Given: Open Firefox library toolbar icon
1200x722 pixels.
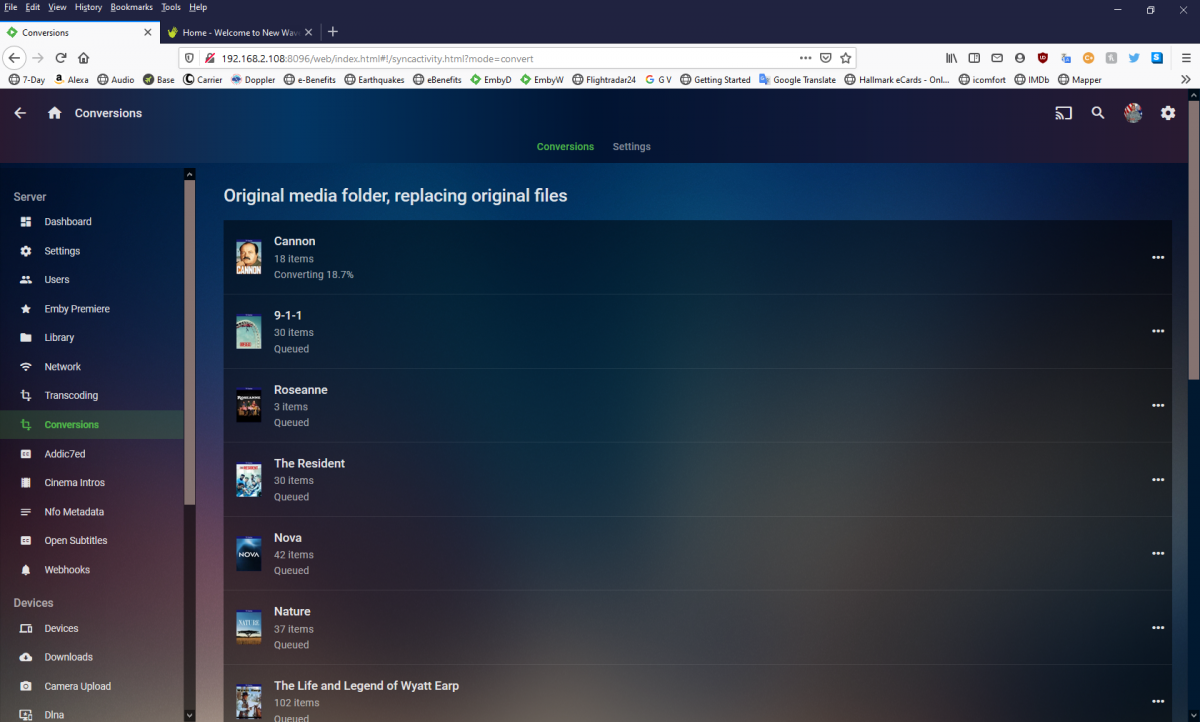Looking at the screenshot, I should [952, 58].
